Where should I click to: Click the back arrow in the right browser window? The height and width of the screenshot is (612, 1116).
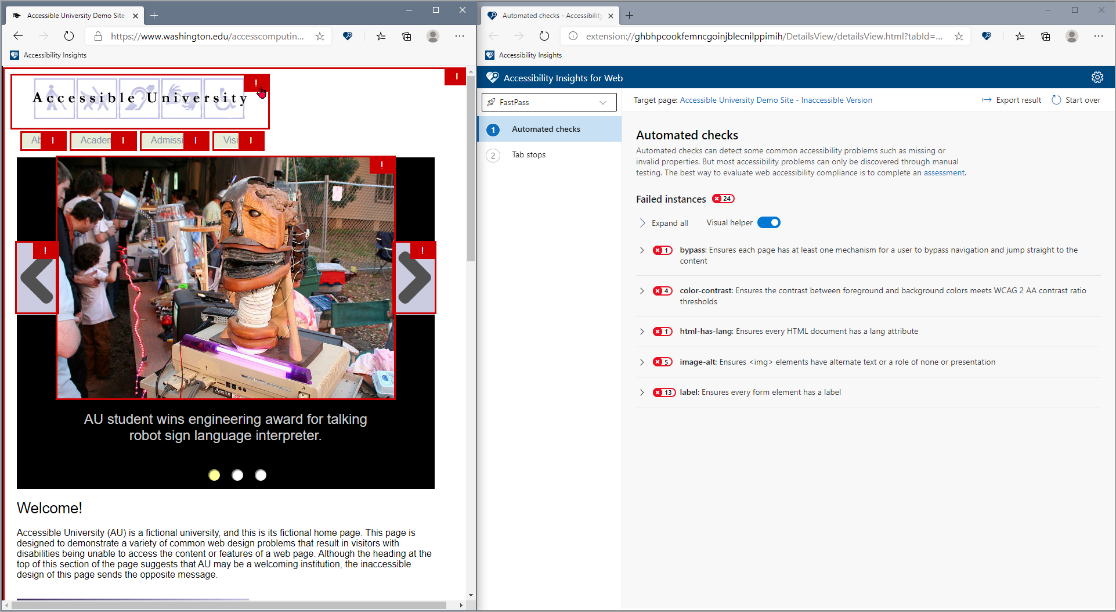[495, 35]
